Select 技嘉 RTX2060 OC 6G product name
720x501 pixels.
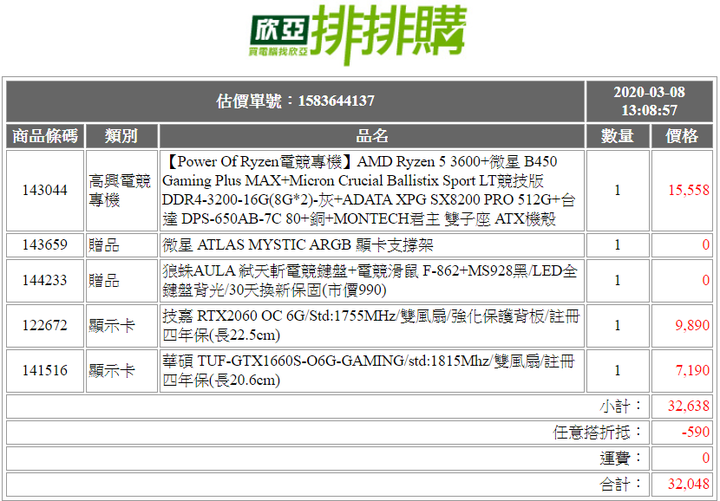371,325
